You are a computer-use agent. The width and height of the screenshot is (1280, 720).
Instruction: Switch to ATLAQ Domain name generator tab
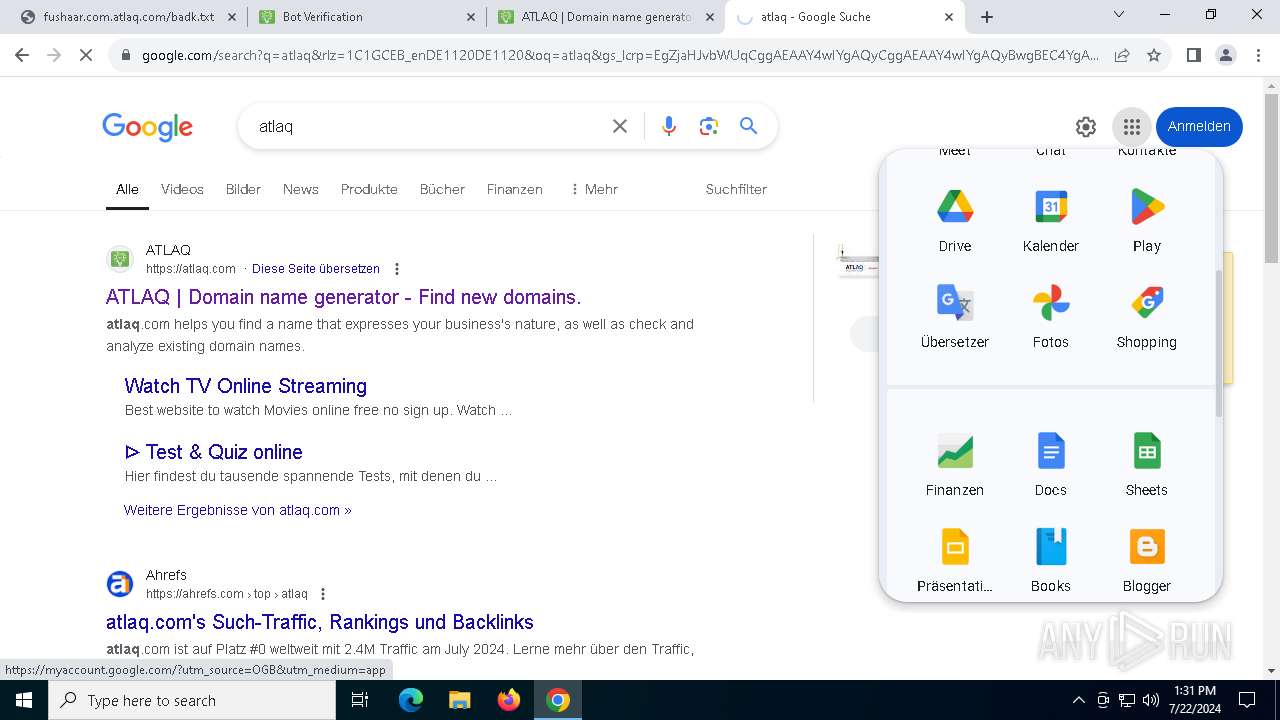[x=605, y=17]
